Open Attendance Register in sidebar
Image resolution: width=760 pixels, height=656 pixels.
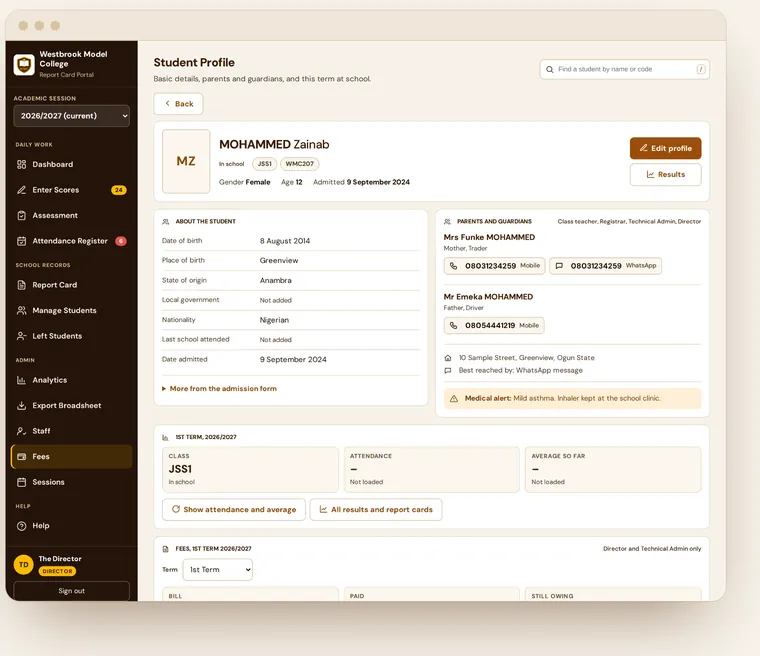tap(71, 241)
